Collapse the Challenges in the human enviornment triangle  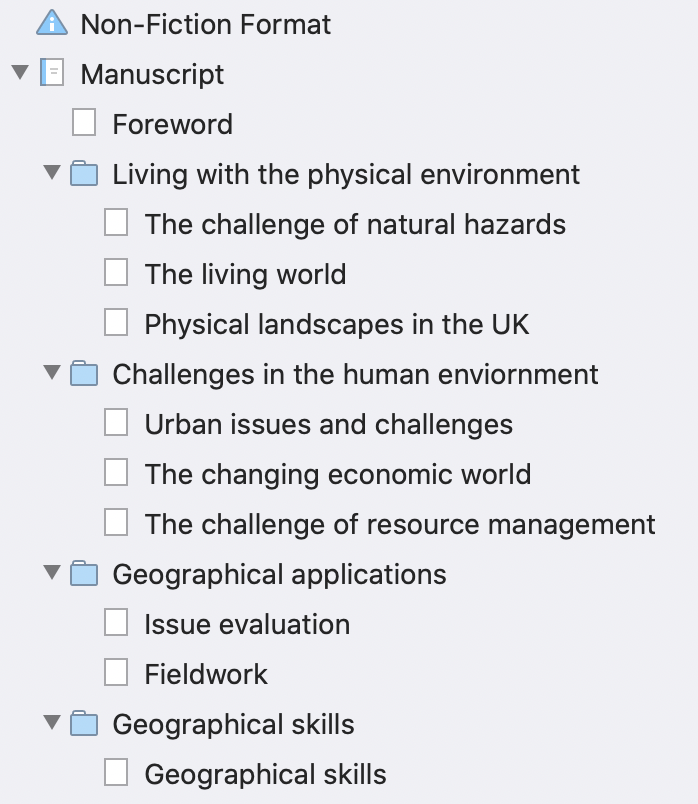(52, 372)
